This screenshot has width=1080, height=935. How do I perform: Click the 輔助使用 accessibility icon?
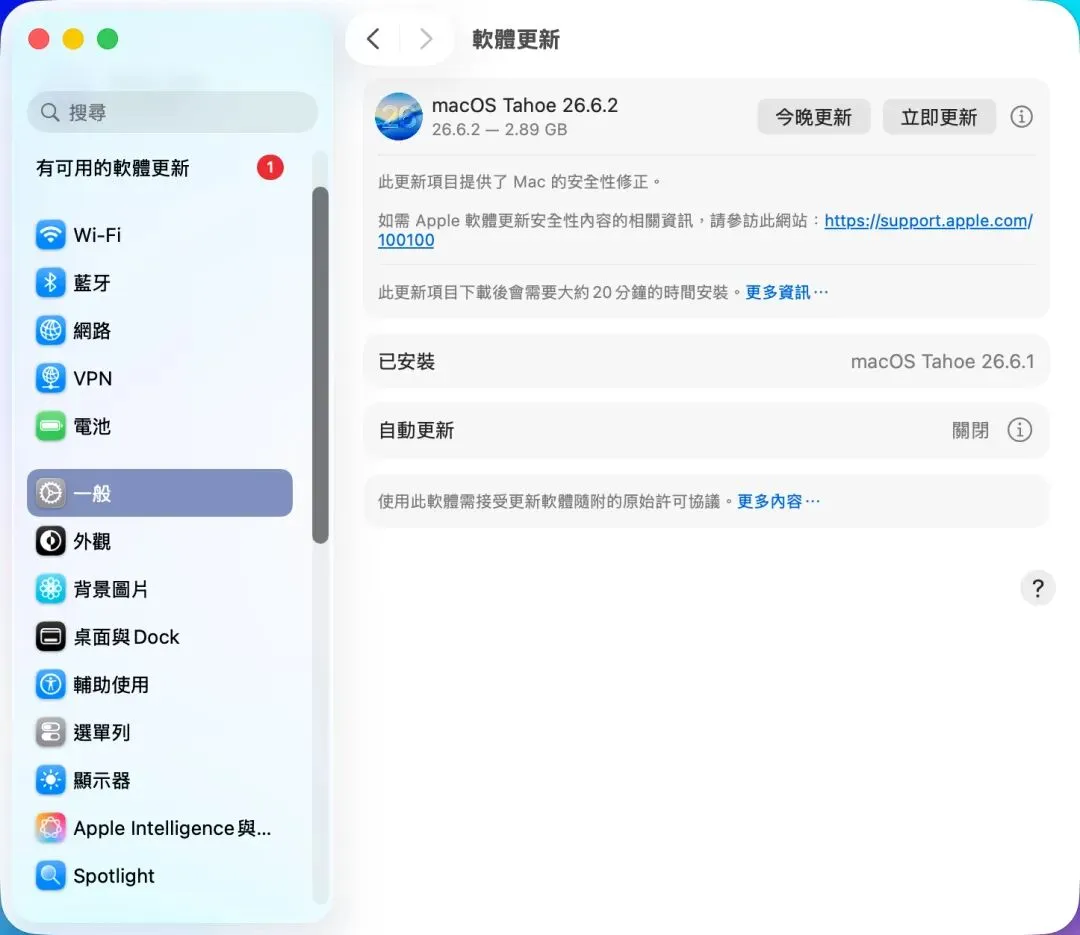coord(50,685)
